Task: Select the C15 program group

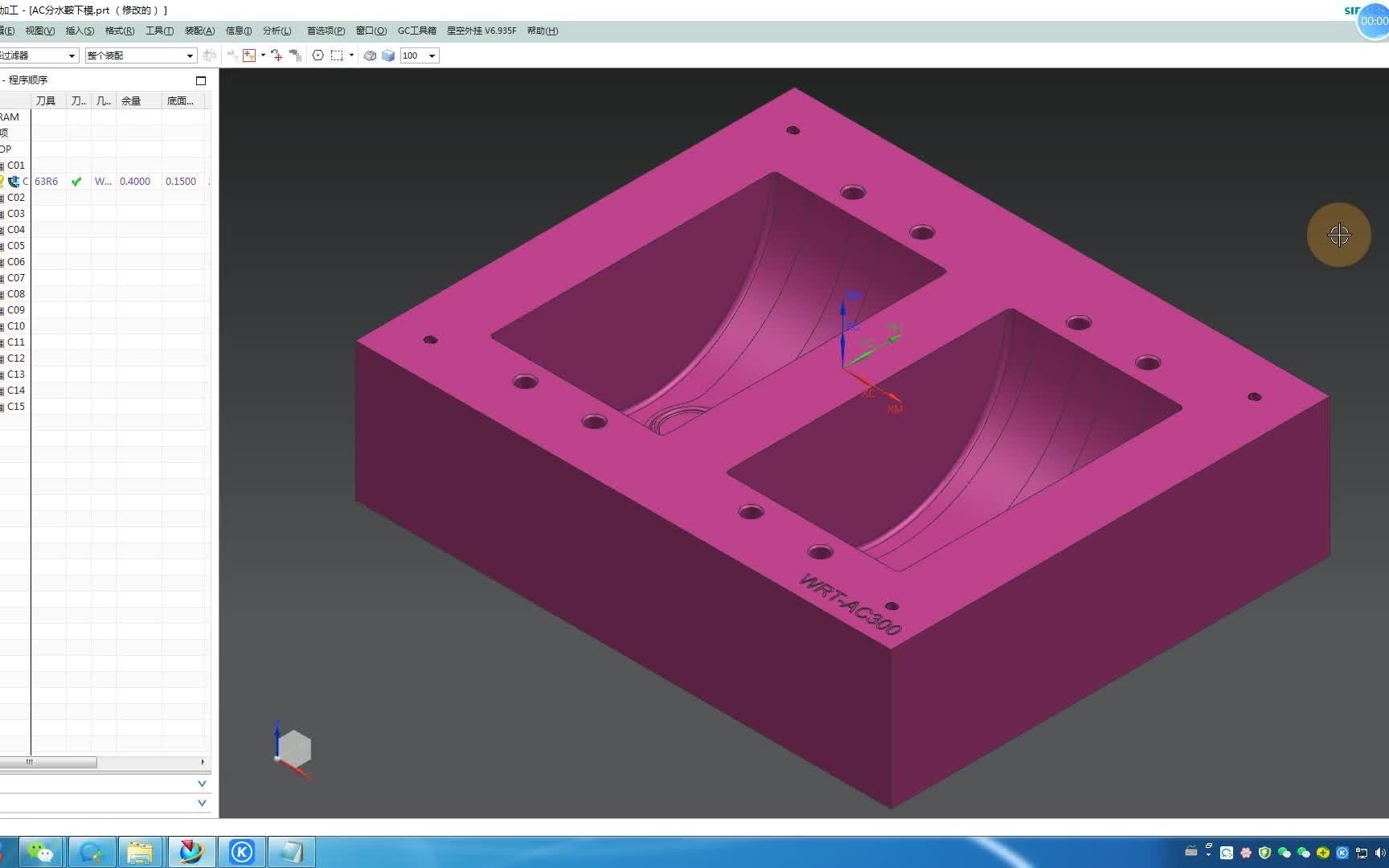Action: [x=16, y=406]
